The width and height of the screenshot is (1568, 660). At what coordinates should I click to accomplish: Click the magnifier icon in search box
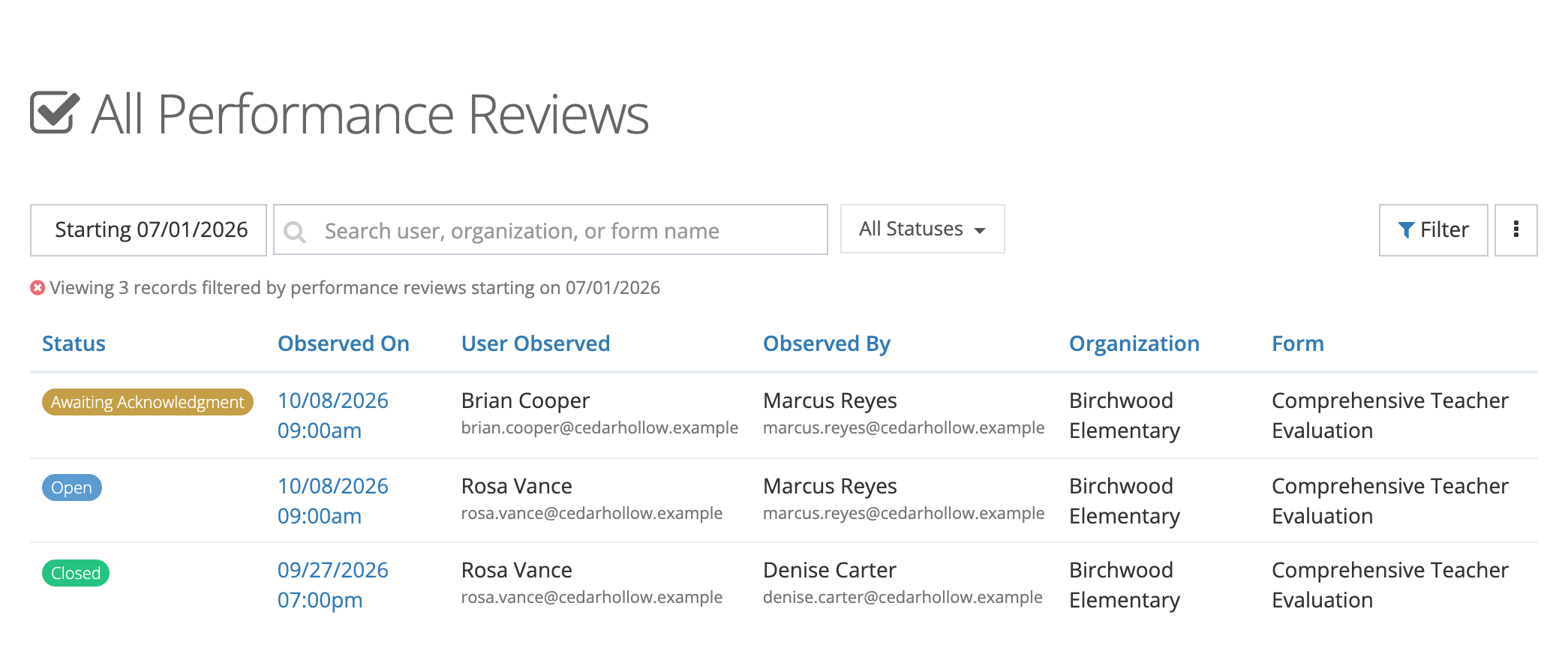pyautogui.click(x=295, y=231)
